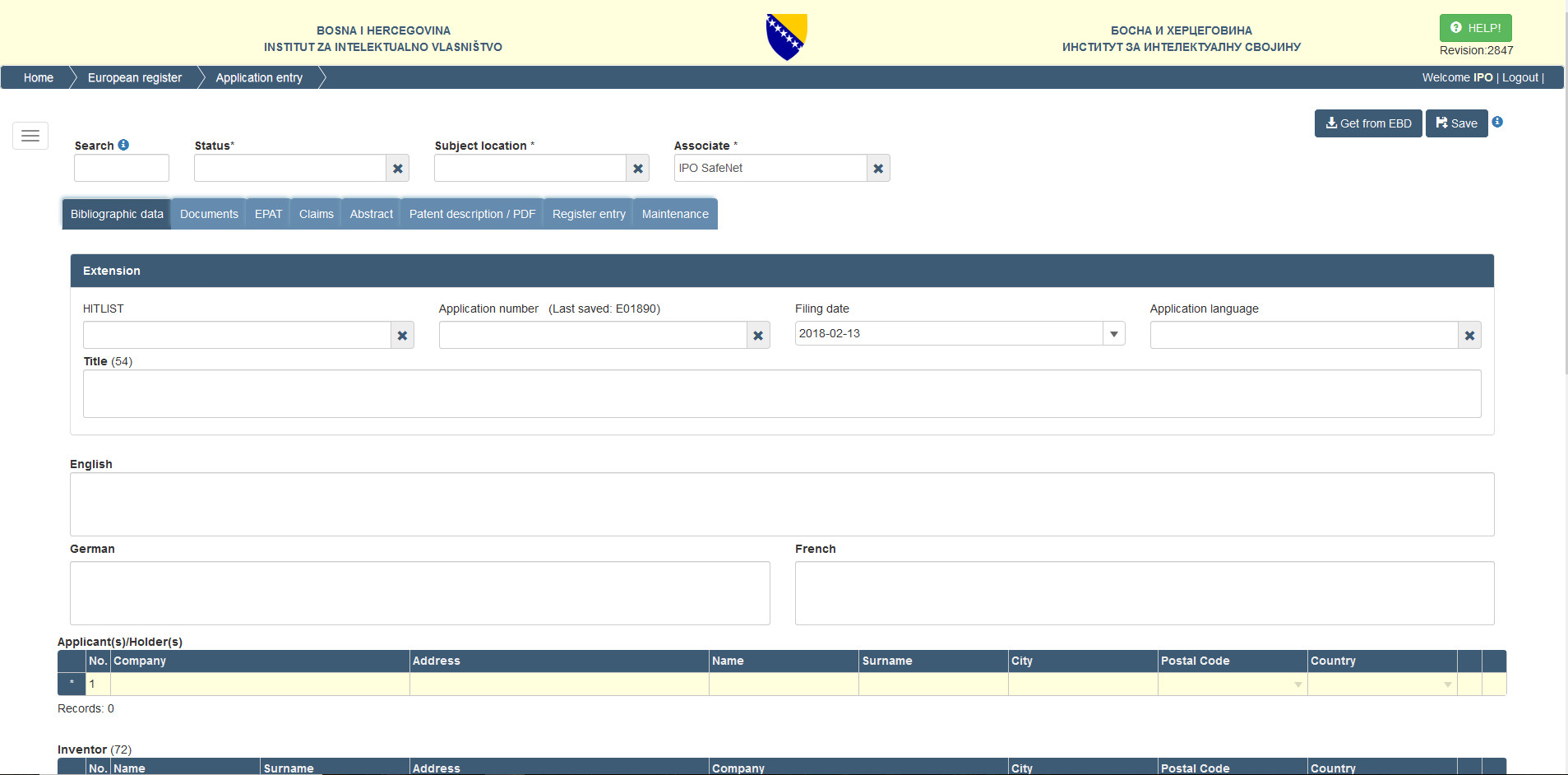Open Patent description / PDF tab
Screen dimensions: 1568x775
click(x=472, y=214)
